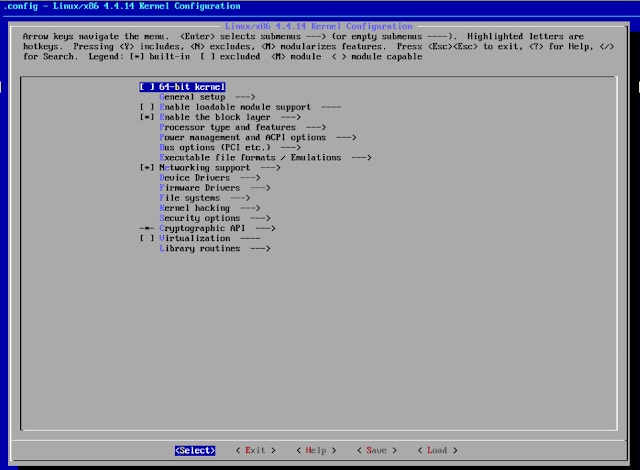Open Executable file formats / Emulations
The width and height of the screenshot is (640, 470).
[x=265, y=157]
